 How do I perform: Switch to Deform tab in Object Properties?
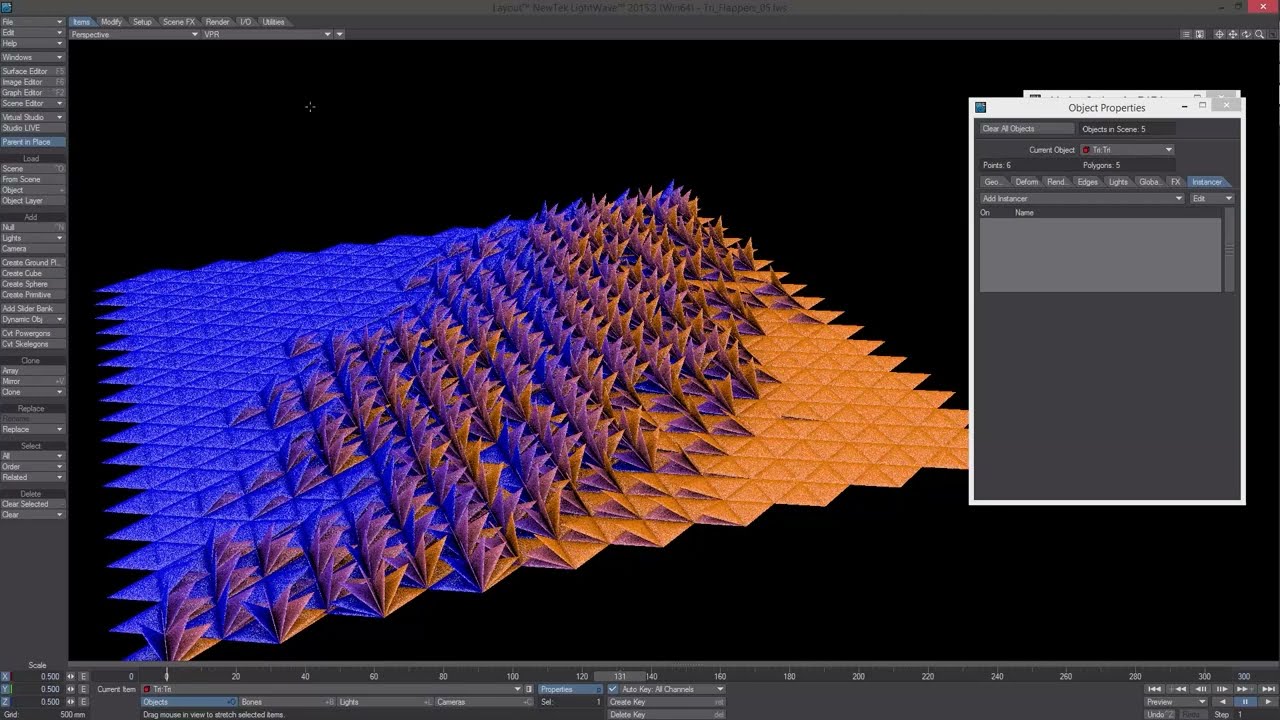1027,182
